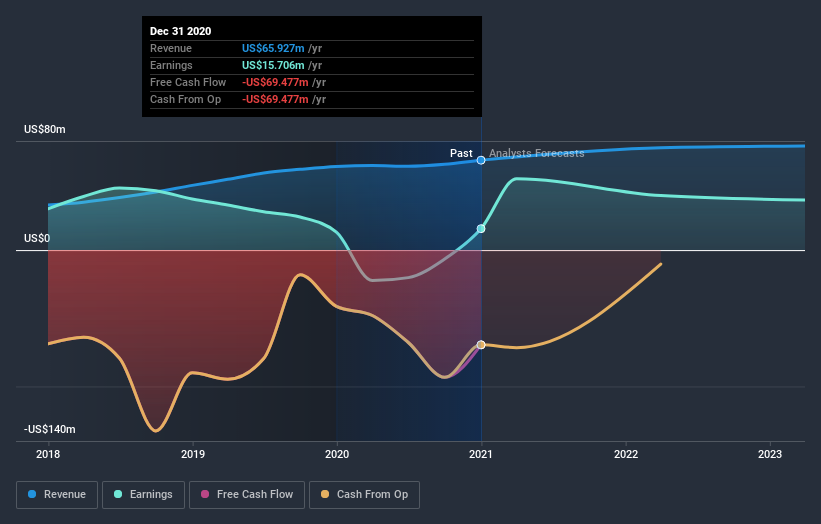Screen dimensions: 821x524
Task: Click the 2020 x-axis label
Action: pyautogui.click(x=337, y=454)
